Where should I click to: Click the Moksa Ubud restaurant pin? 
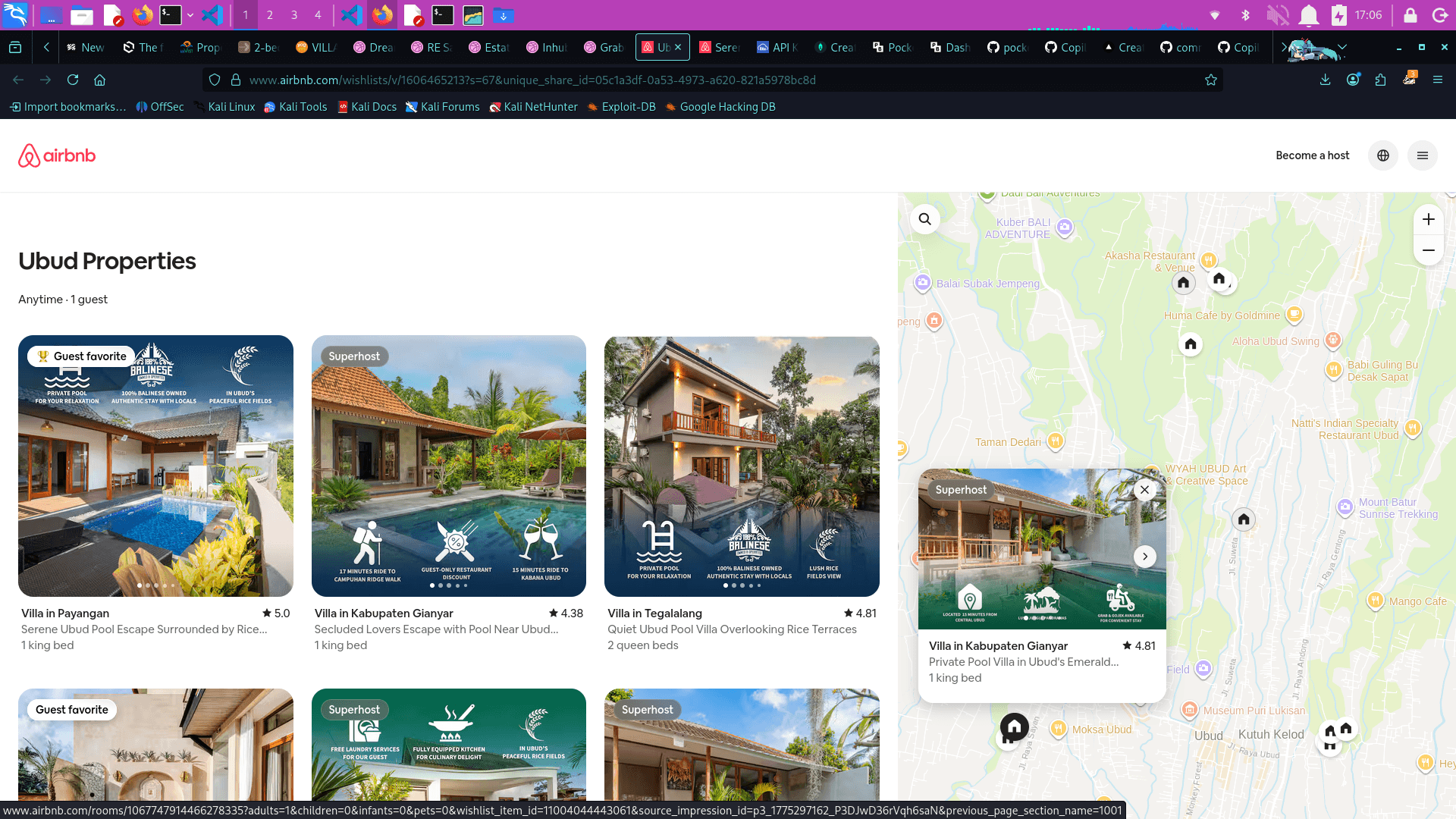pos(1059,728)
